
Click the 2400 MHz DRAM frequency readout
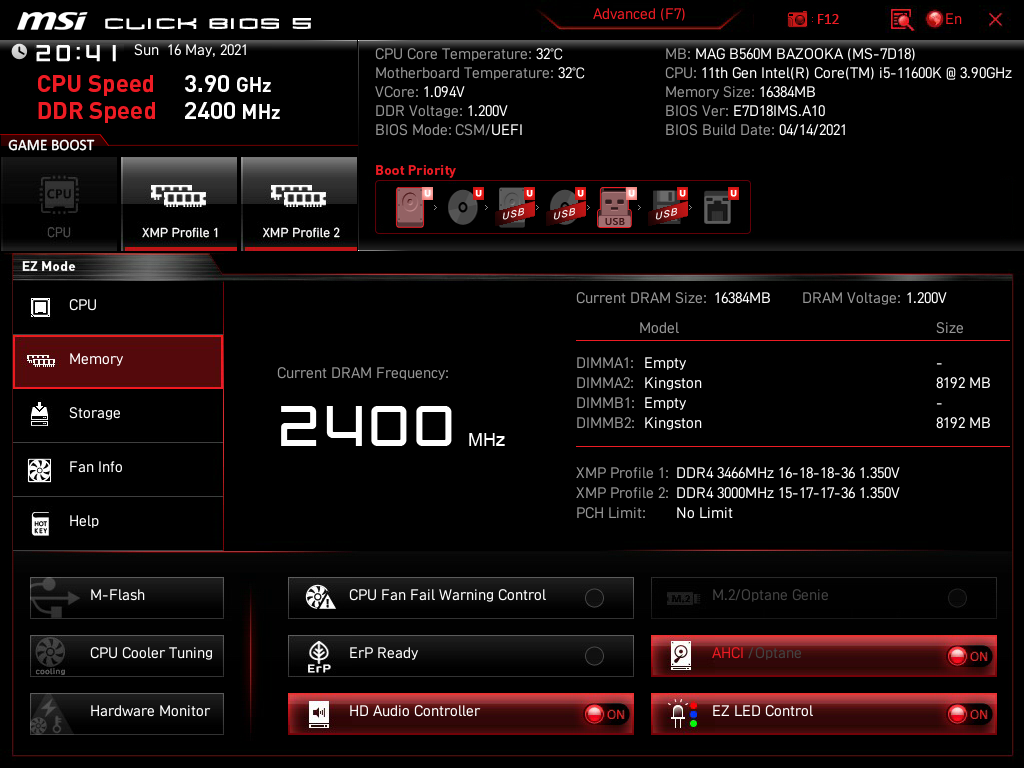click(x=392, y=426)
